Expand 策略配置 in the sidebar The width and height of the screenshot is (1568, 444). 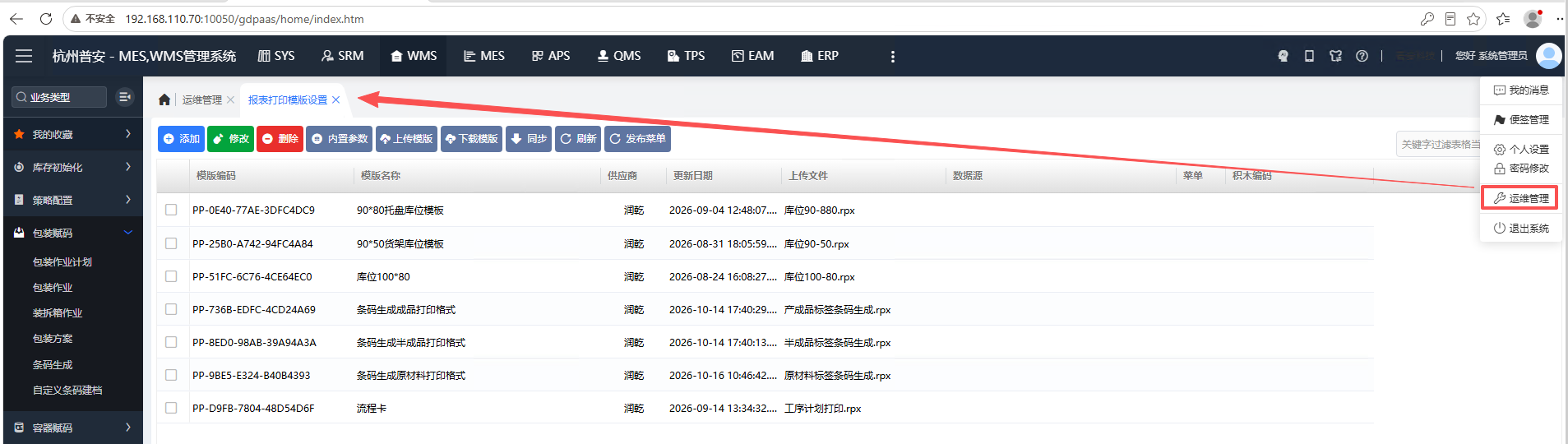pyautogui.click(x=73, y=200)
